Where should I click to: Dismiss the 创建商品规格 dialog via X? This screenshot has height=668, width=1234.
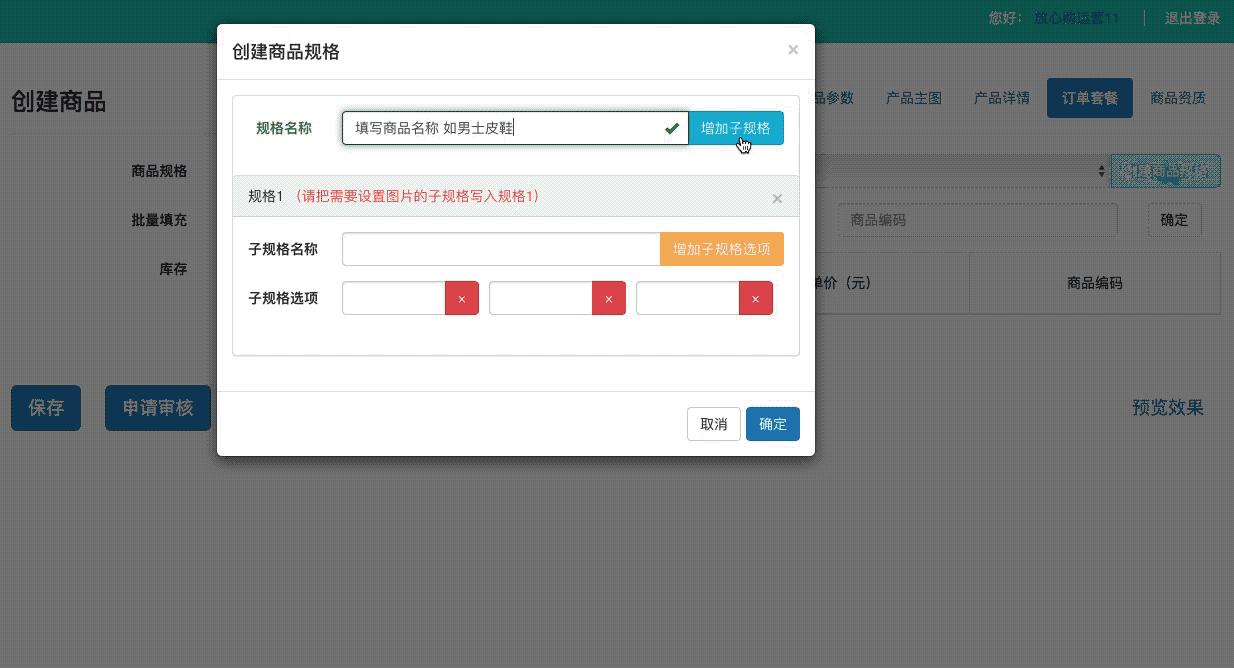click(x=793, y=49)
